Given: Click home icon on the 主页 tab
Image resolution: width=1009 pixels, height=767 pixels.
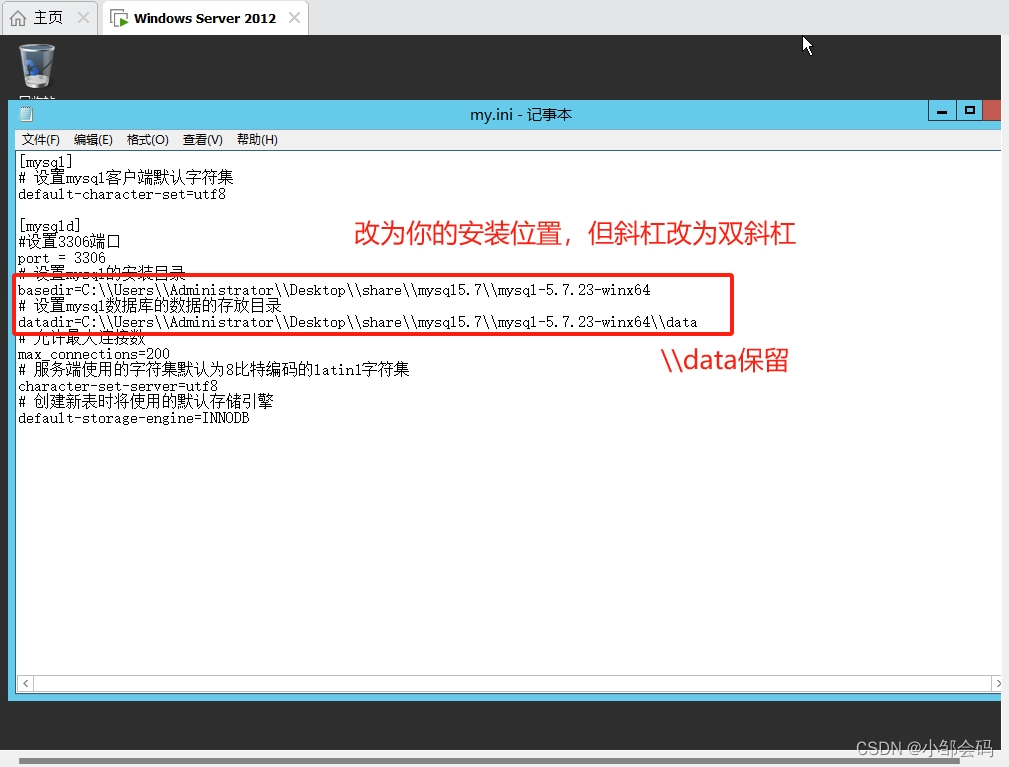Looking at the screenshot, I should [18, 18].
